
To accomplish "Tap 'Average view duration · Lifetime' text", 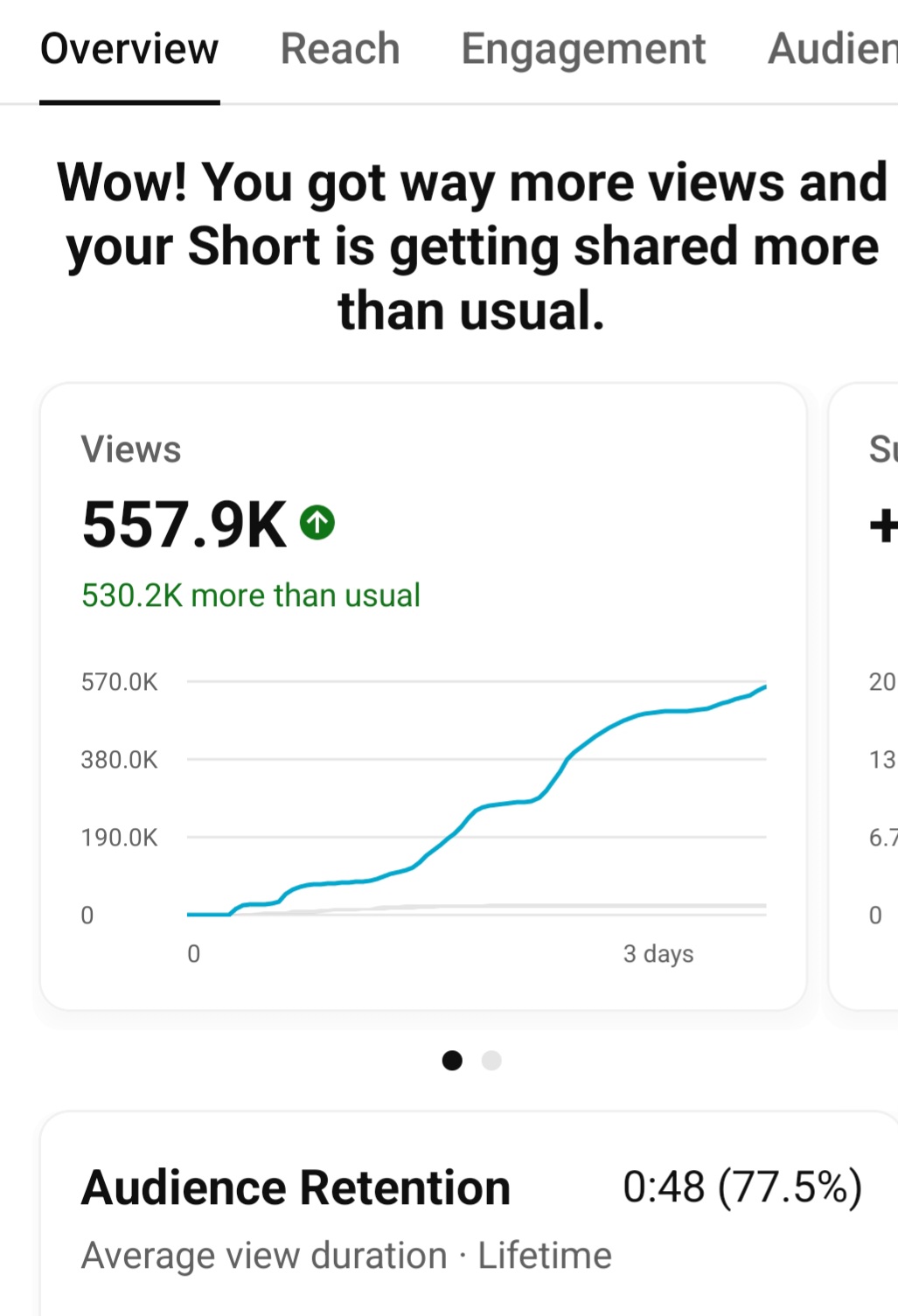I will [347, 1256].
